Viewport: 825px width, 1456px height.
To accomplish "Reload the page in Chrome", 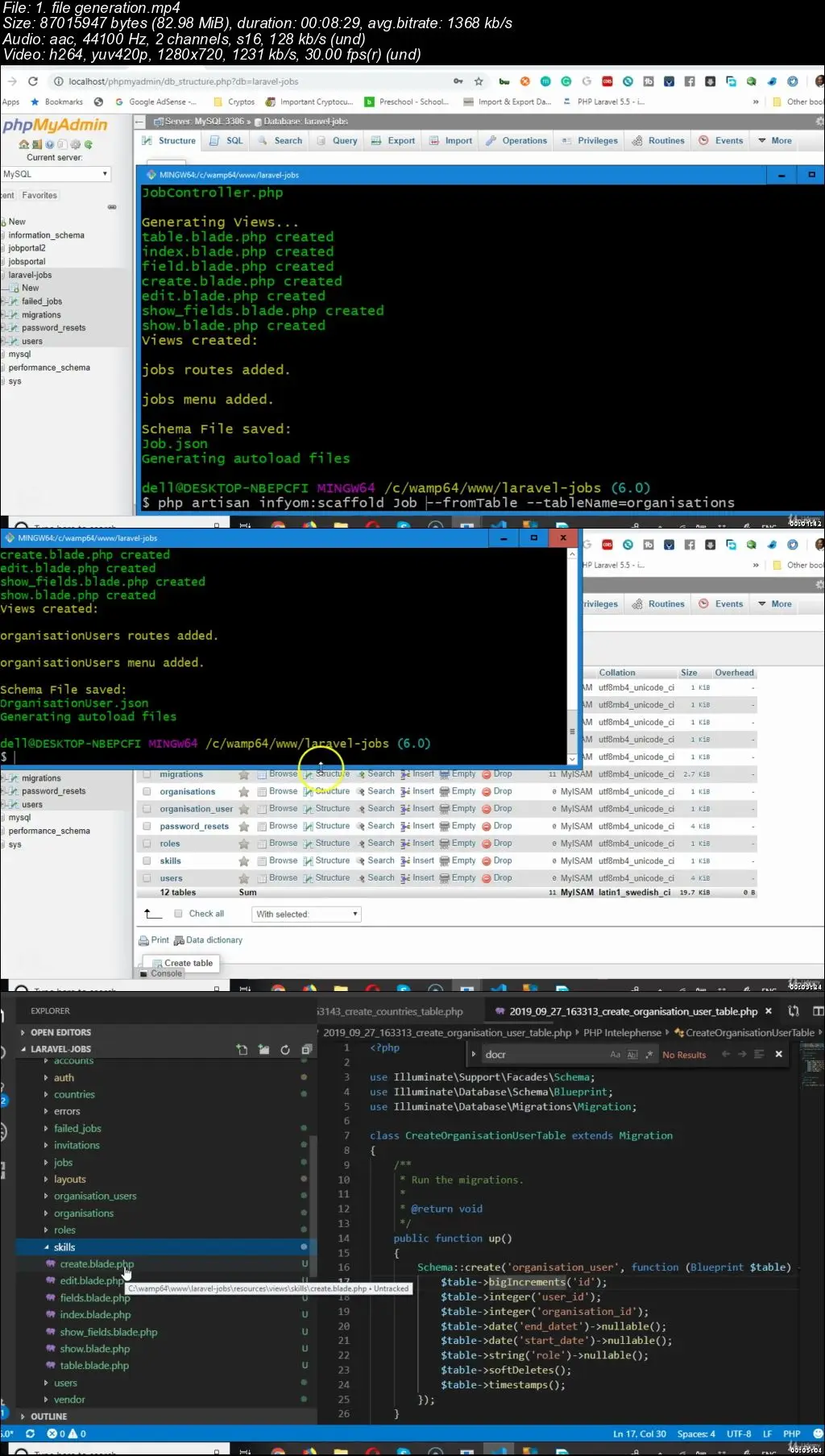I will tap(33, 81).
